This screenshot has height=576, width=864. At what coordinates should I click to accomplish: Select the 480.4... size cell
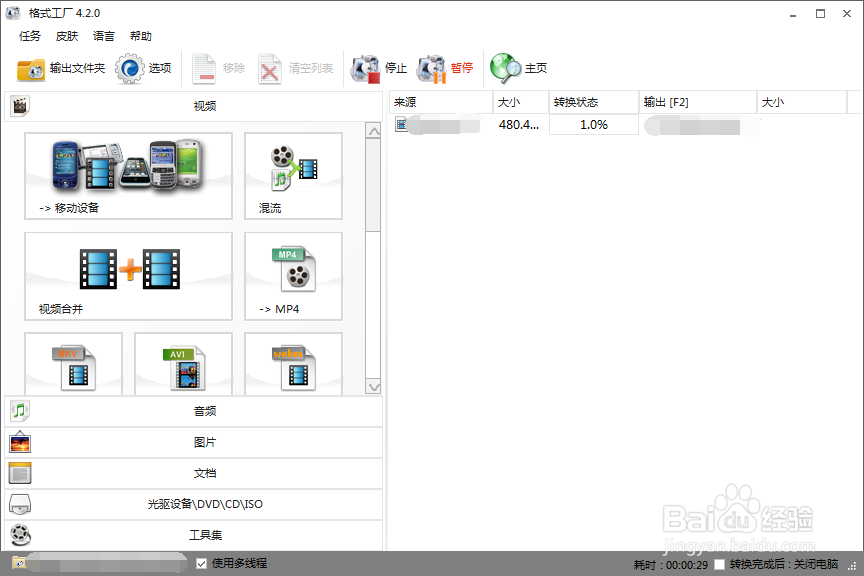coord(519,125)
